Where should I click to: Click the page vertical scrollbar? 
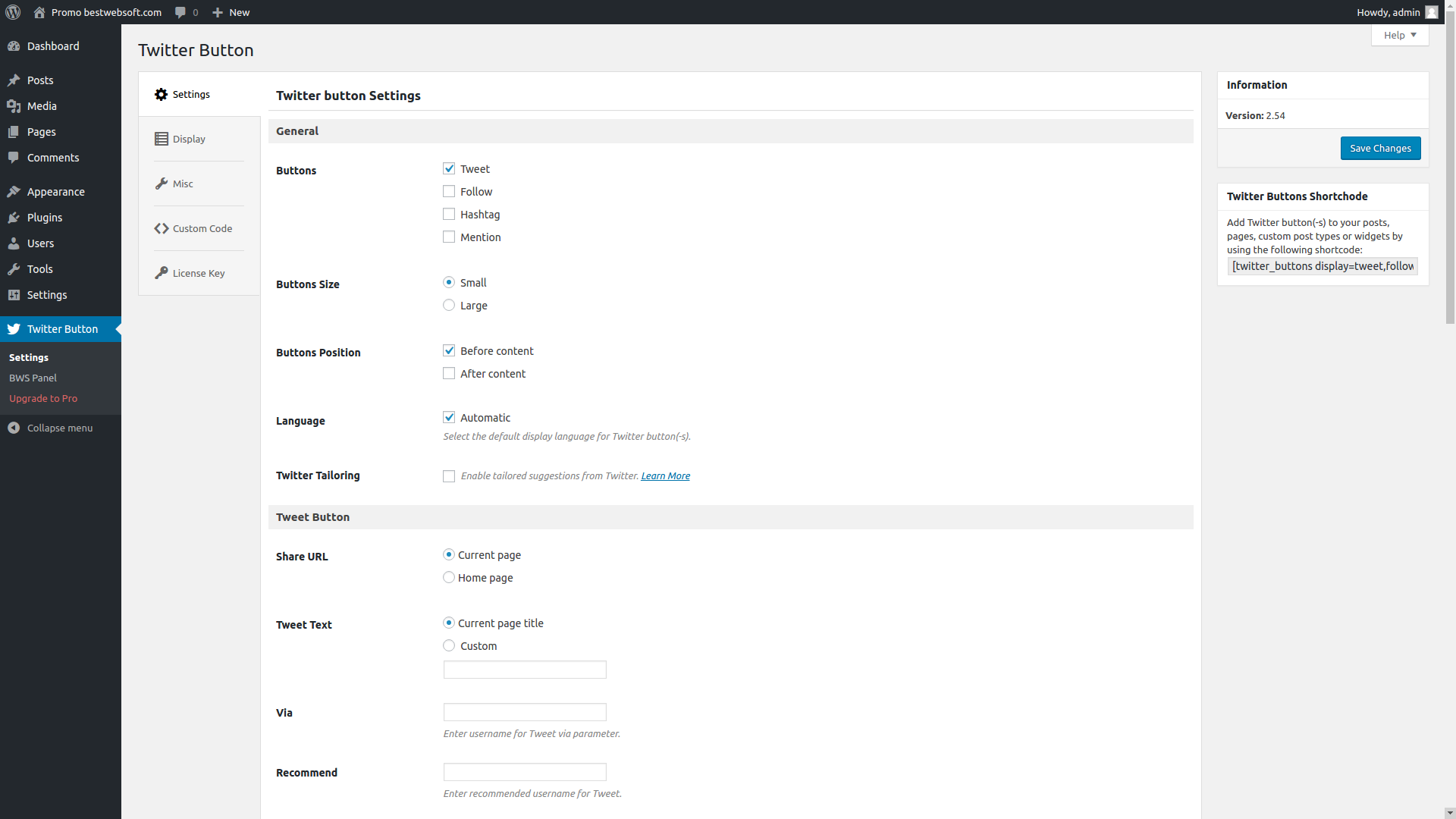coord(1450,174)
